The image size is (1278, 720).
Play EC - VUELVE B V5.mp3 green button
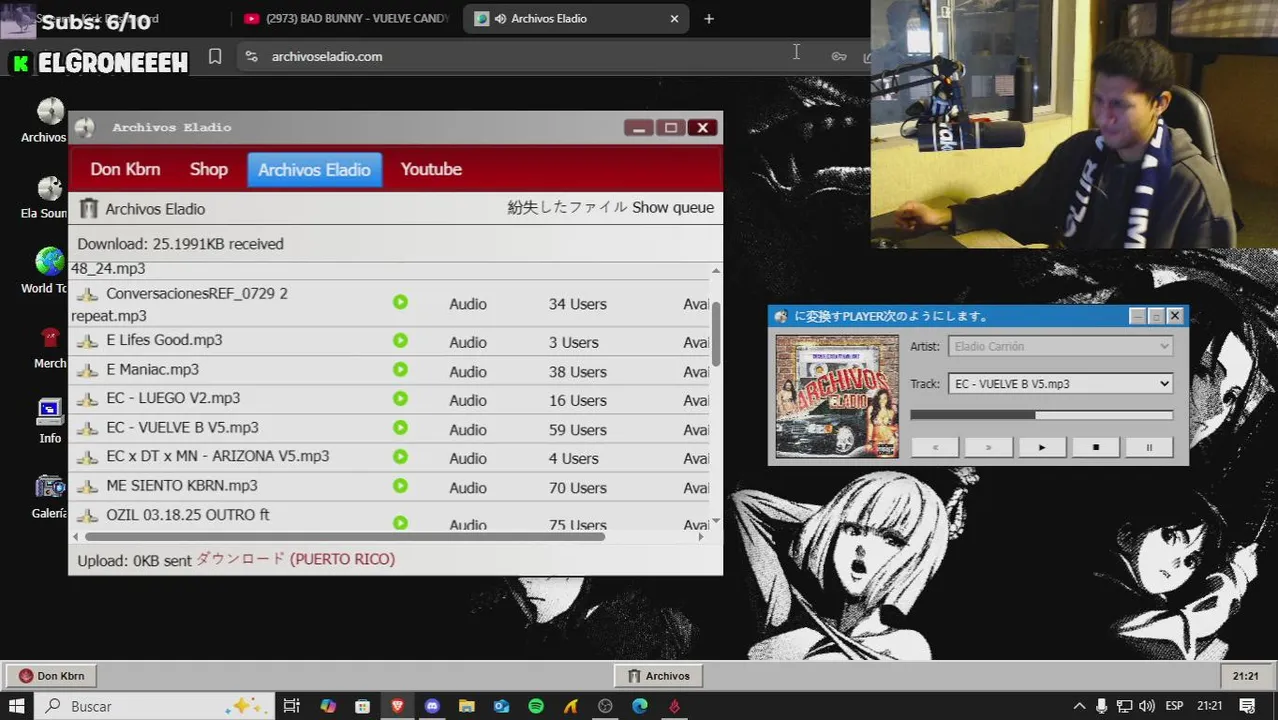[400, 428]
